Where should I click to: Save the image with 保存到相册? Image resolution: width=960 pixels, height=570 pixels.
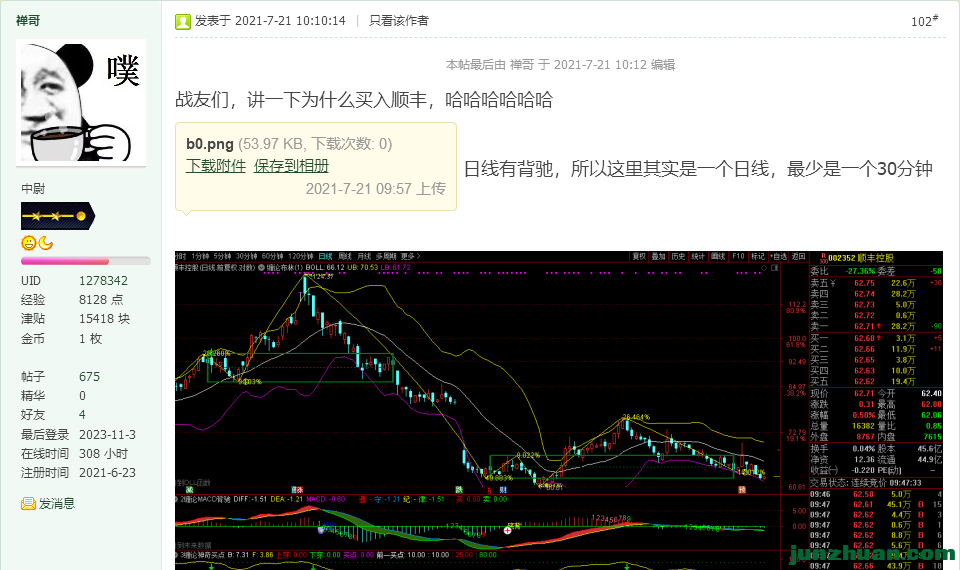(x=291, y=166)
